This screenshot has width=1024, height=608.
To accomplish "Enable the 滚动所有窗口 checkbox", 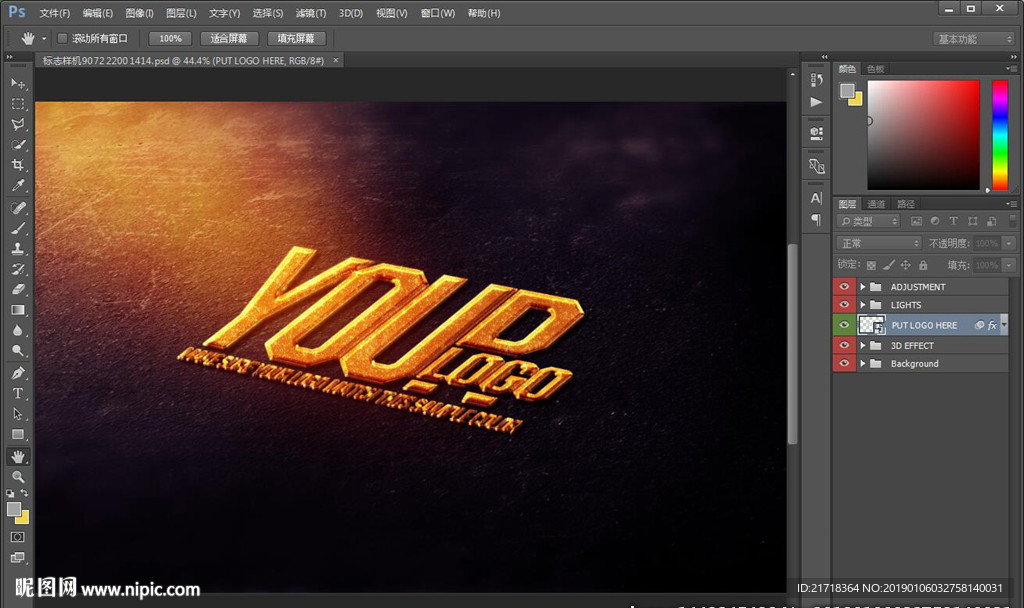I will (62, 39).
